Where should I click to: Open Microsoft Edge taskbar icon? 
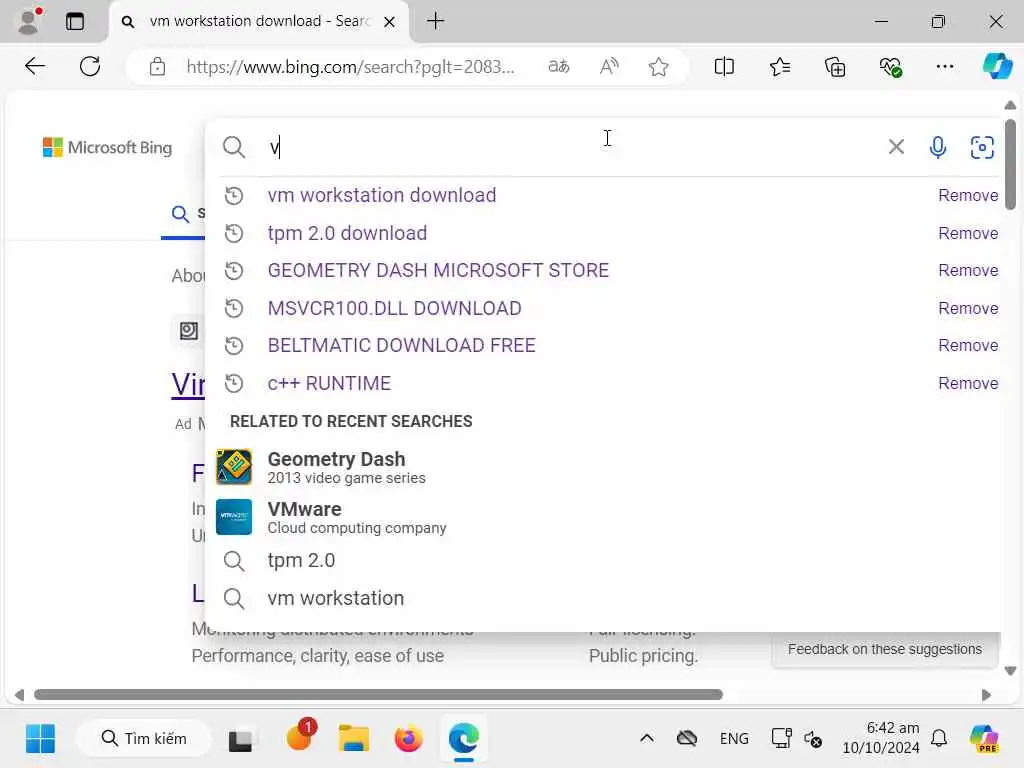click(464, 739)
